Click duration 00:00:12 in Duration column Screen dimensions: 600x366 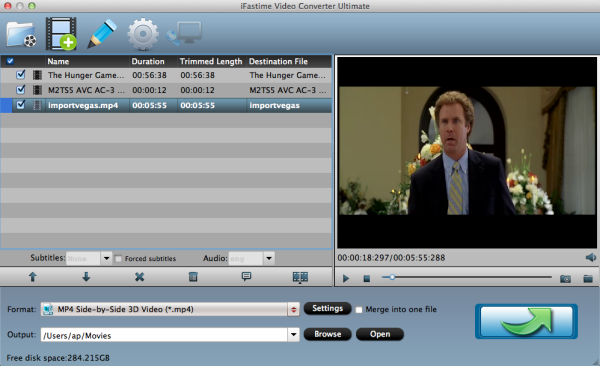pos(149,90)
